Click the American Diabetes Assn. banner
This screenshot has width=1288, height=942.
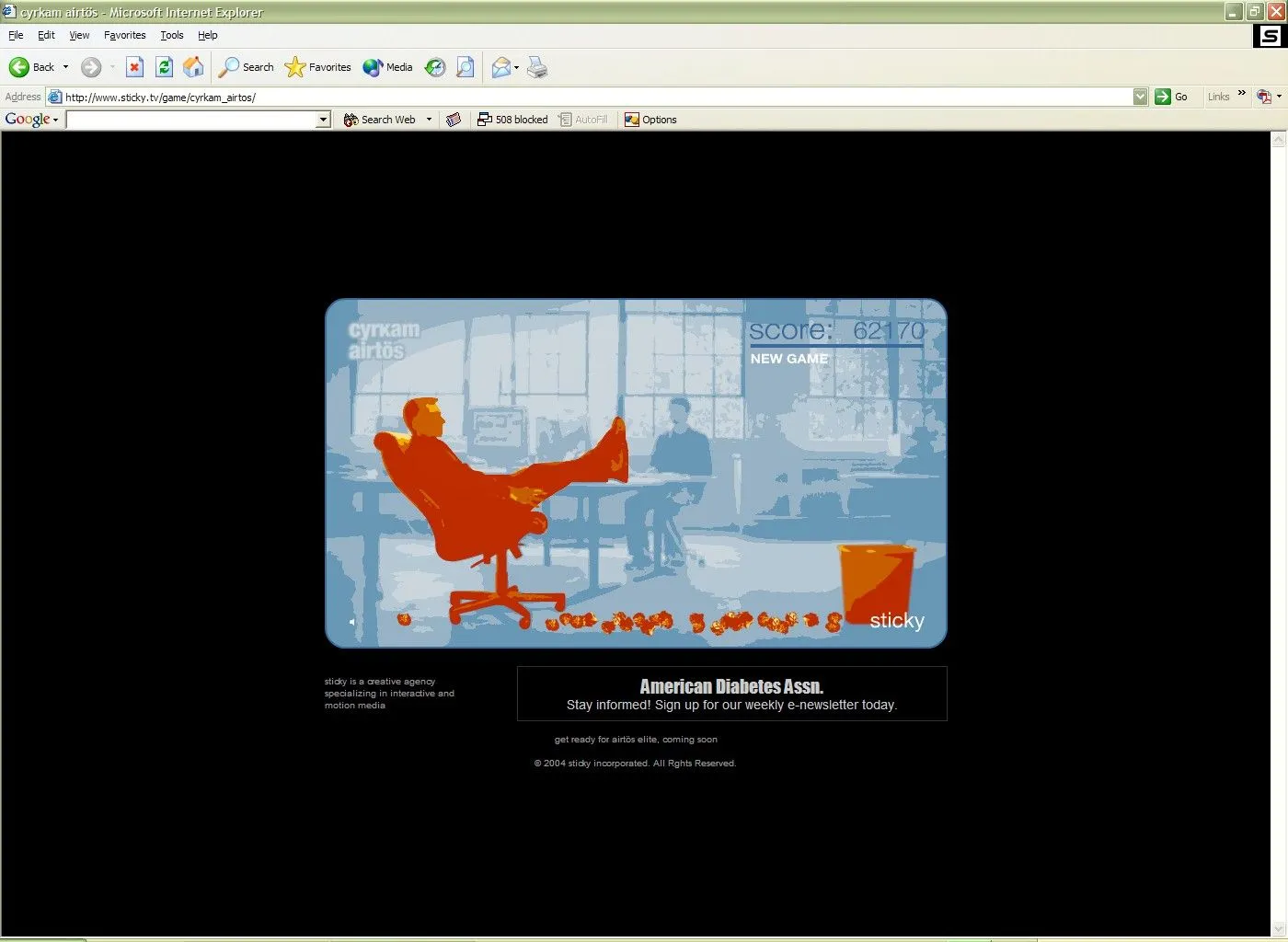point(731,694)
